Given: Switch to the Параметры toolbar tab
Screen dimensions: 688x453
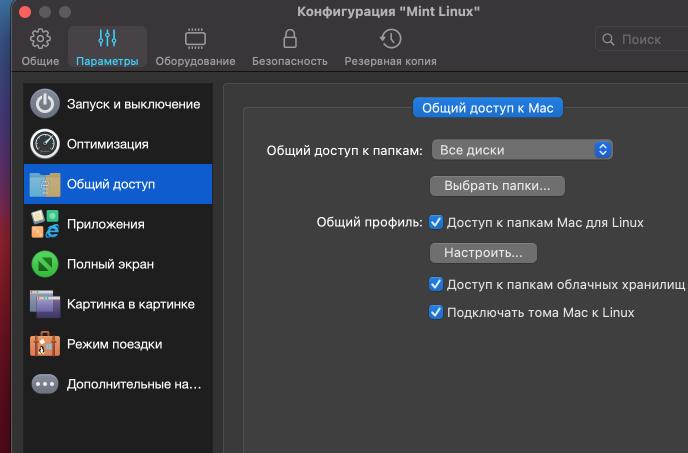Looking at the screenshot, I should [x=107, y=47].
